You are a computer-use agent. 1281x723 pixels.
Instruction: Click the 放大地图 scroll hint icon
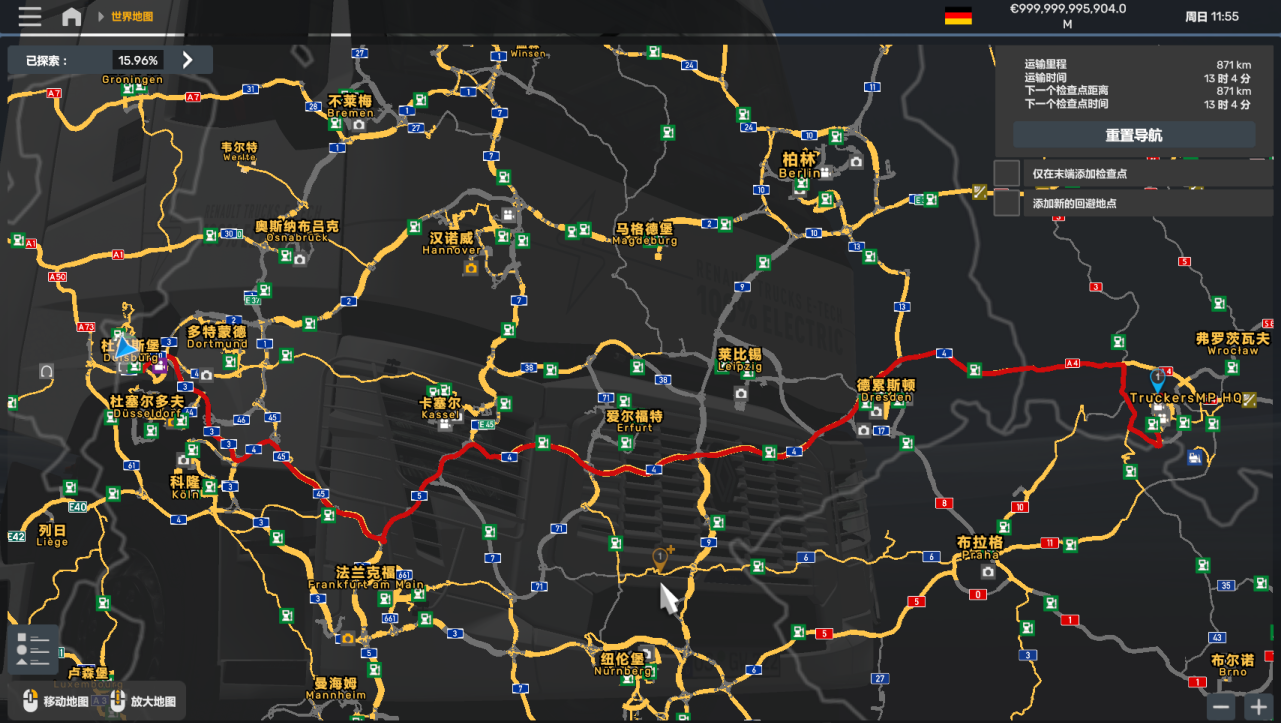118,702
